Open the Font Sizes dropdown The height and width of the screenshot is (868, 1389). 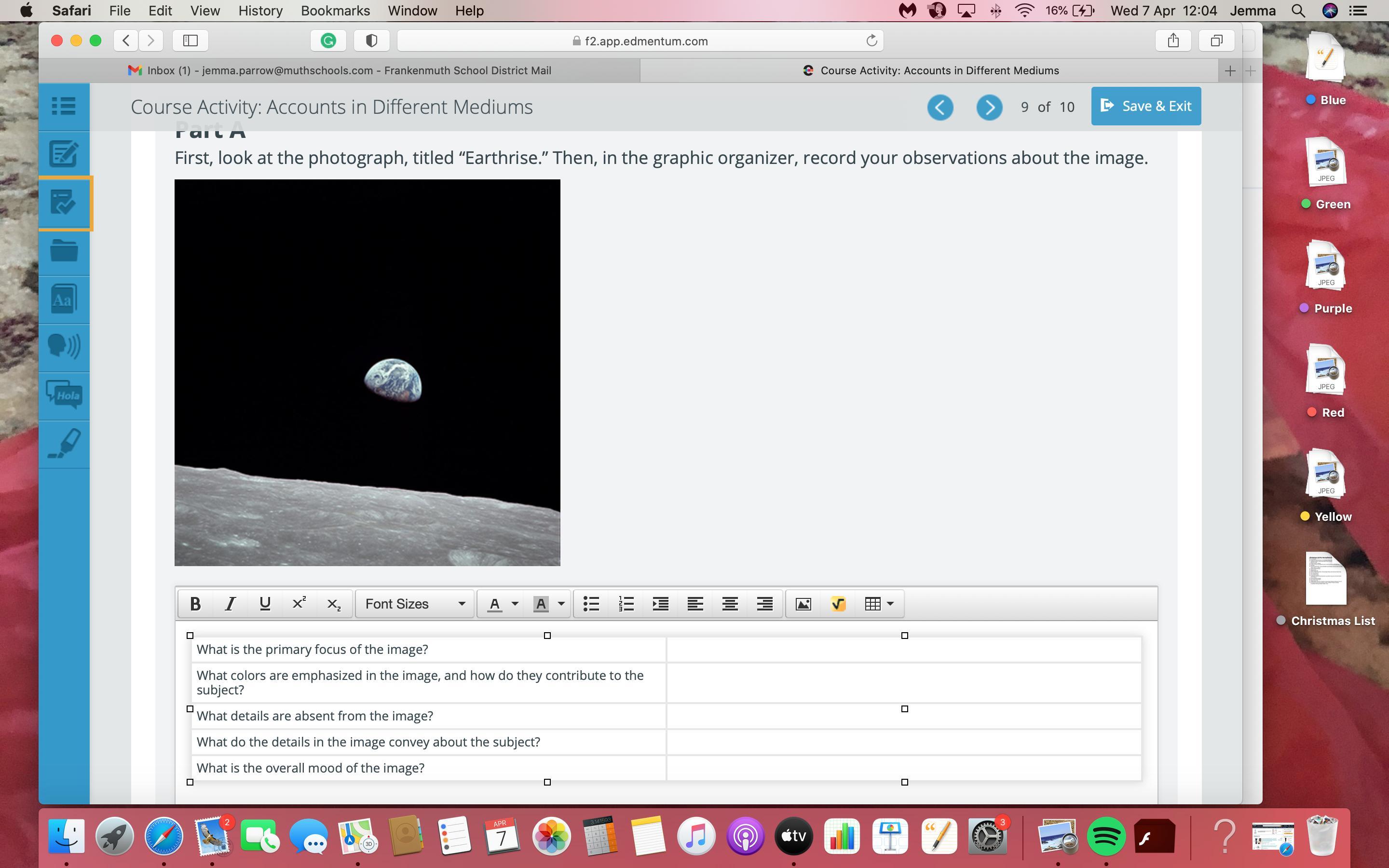tap(414, 603)
